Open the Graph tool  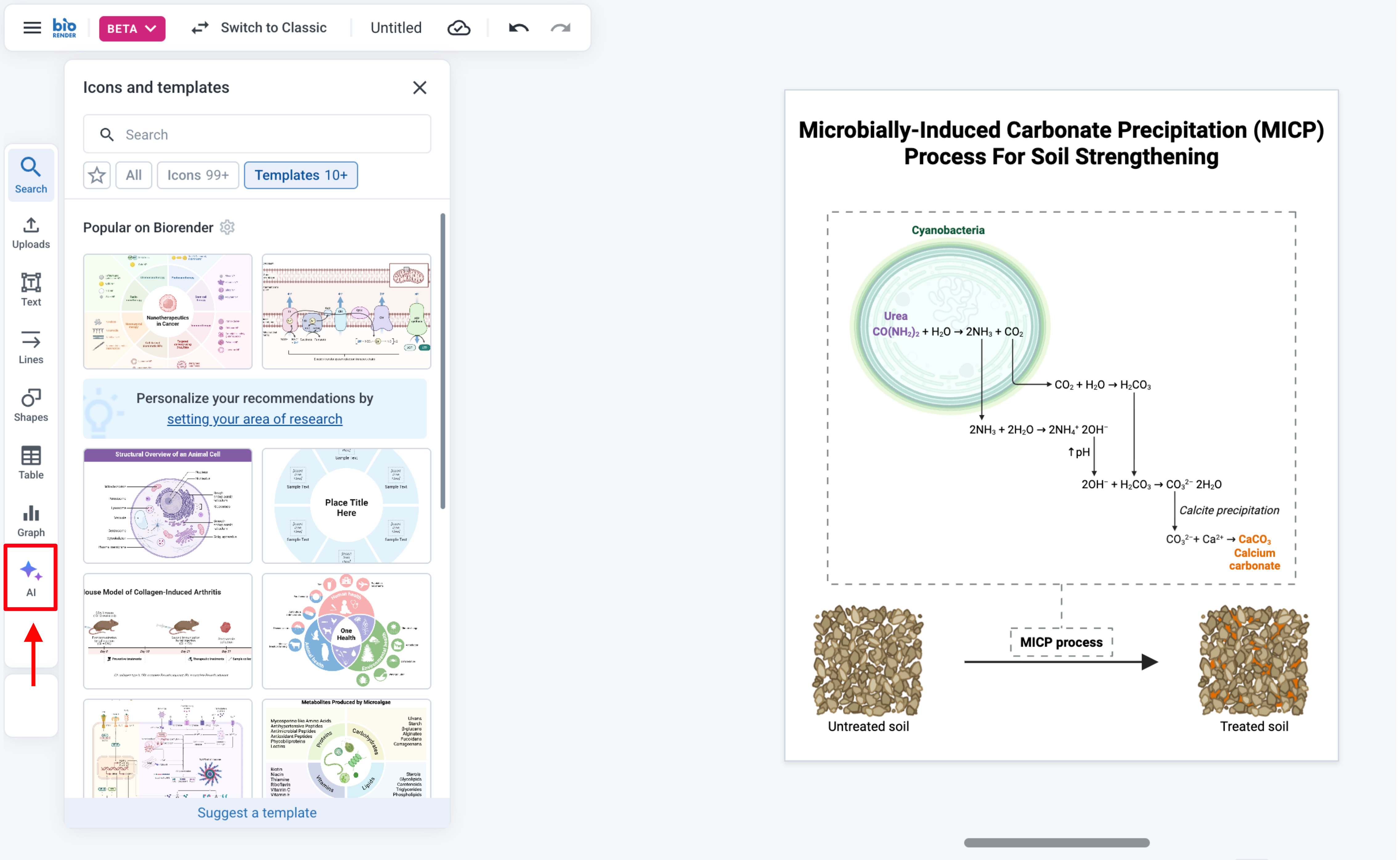pyautogui.click(x=31, y=521)
